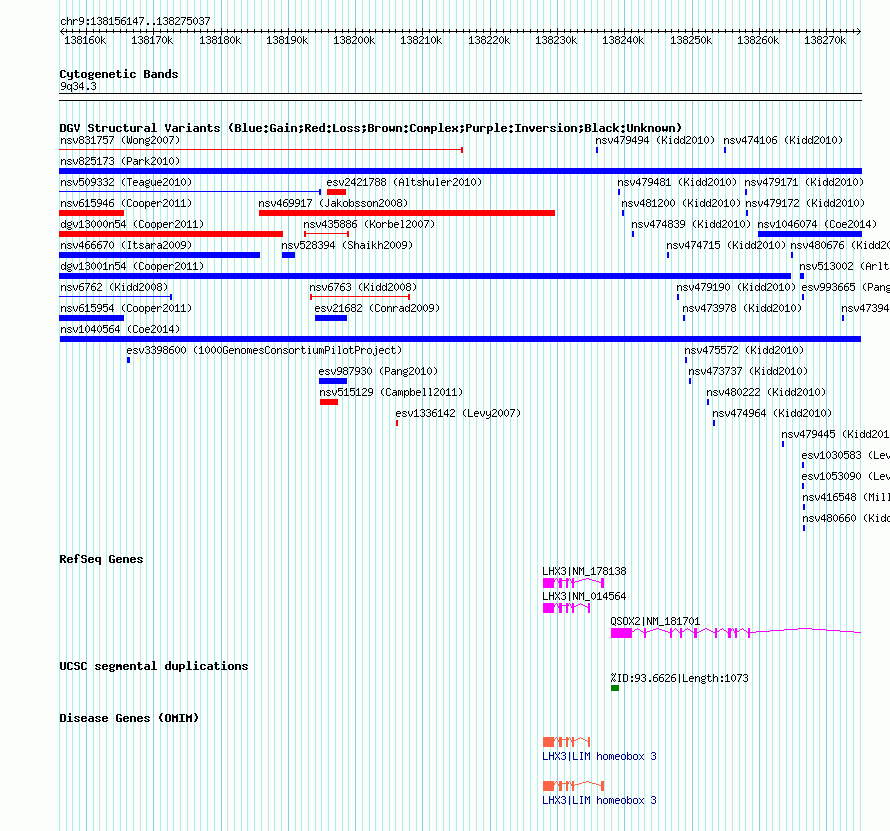Open the second OMIM LHX3|LIM homeobox 3 link

pyautogui.click(x=599, y=800)
